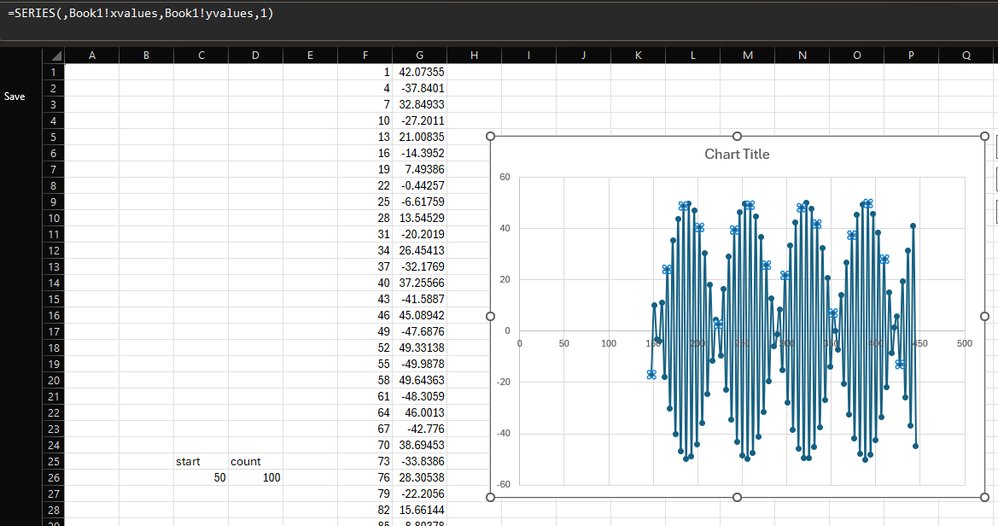Click the y-axis label -40

click(x=503, y=433)
